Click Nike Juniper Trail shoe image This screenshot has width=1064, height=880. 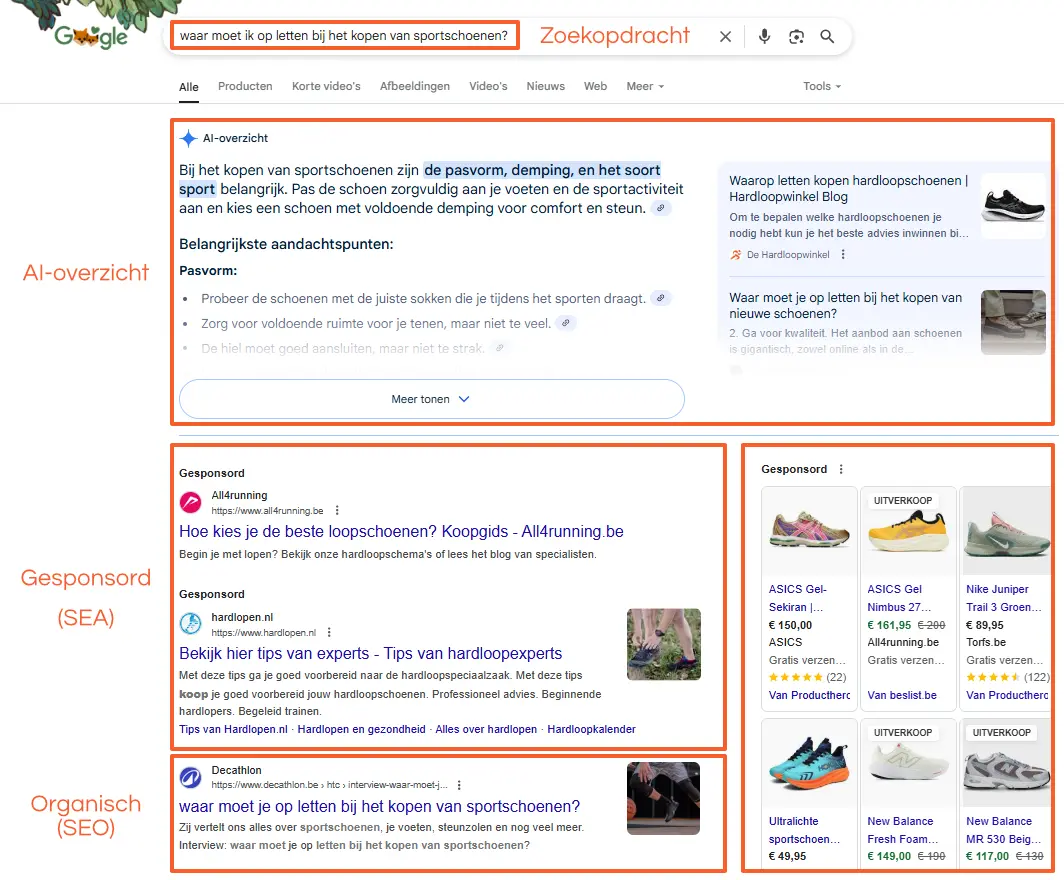click(x=1007, y=531)
